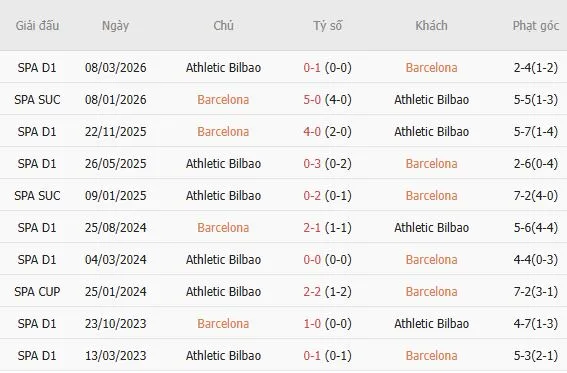Click corner stat 7-2(4-0)
567x373 pixels.
tap(536, 196)
